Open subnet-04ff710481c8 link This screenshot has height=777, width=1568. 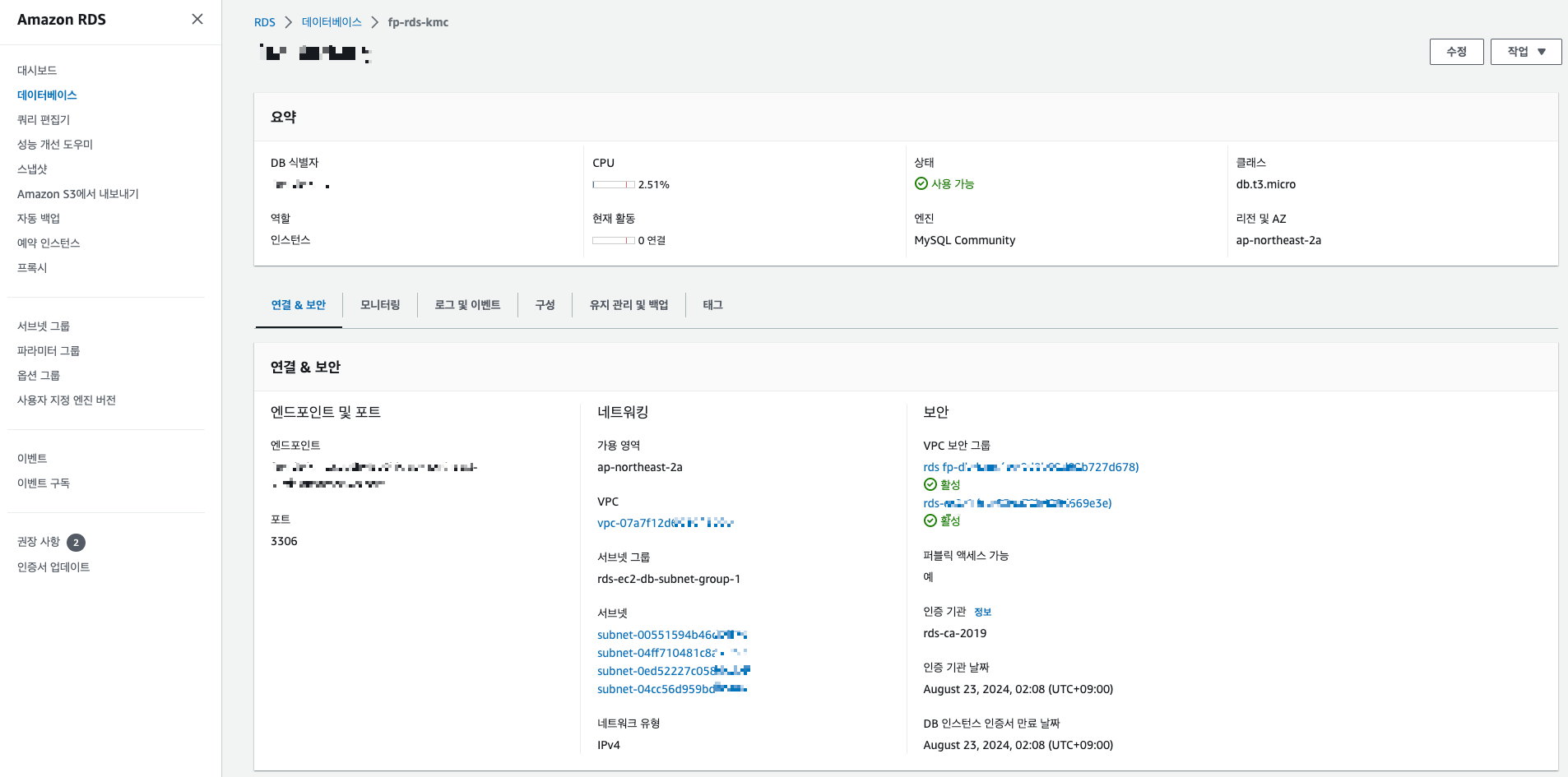pos(672,653)
